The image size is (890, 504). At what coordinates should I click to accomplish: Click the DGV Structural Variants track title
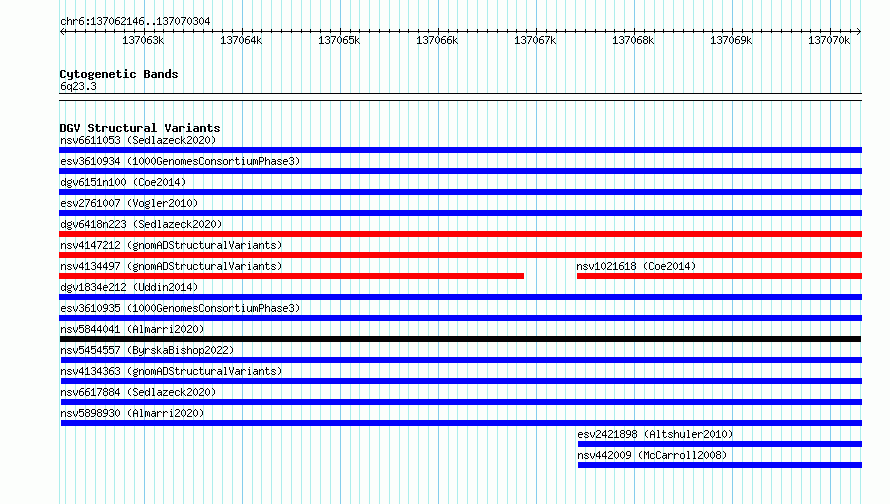click(140, 128)
